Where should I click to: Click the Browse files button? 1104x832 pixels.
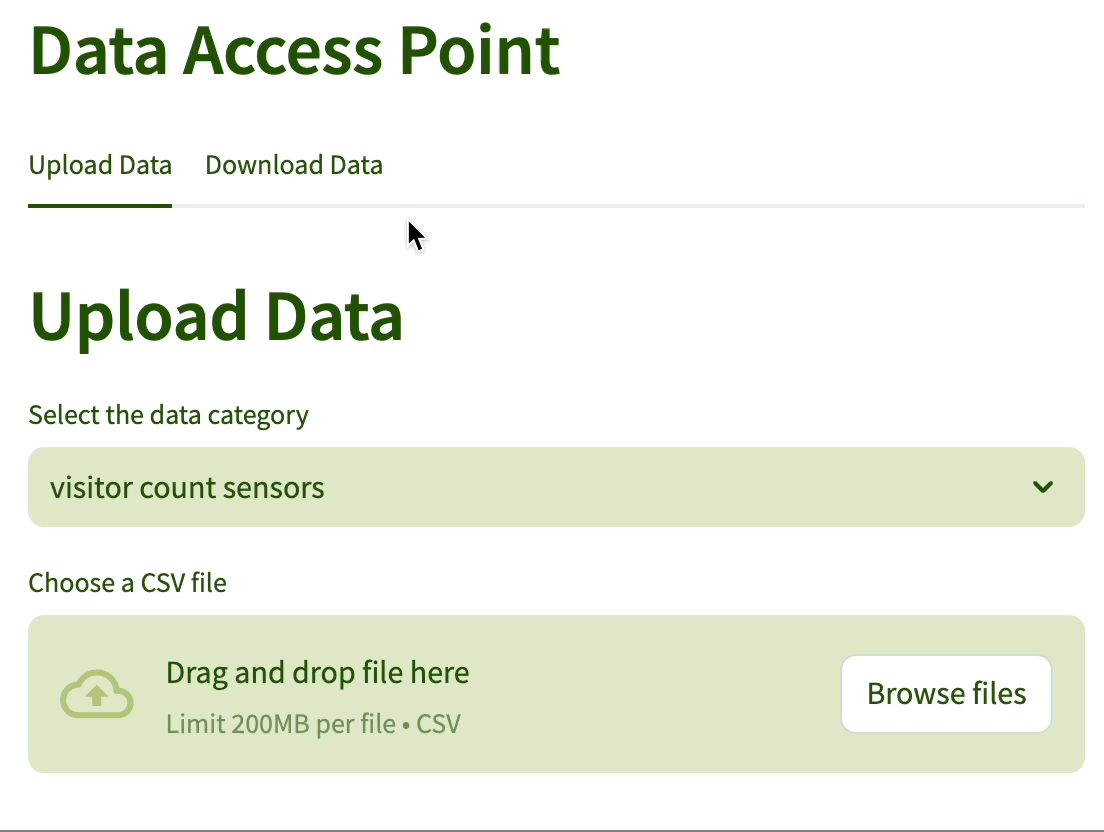(945, 693)
